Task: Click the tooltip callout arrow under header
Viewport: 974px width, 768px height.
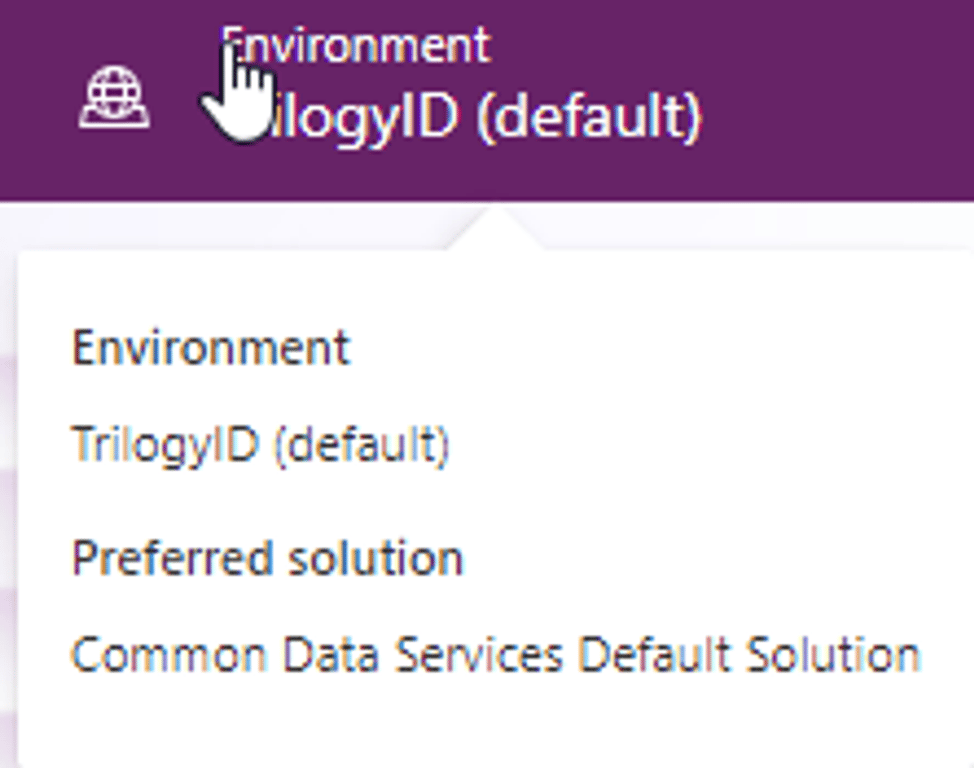Action: pos(496,228)
